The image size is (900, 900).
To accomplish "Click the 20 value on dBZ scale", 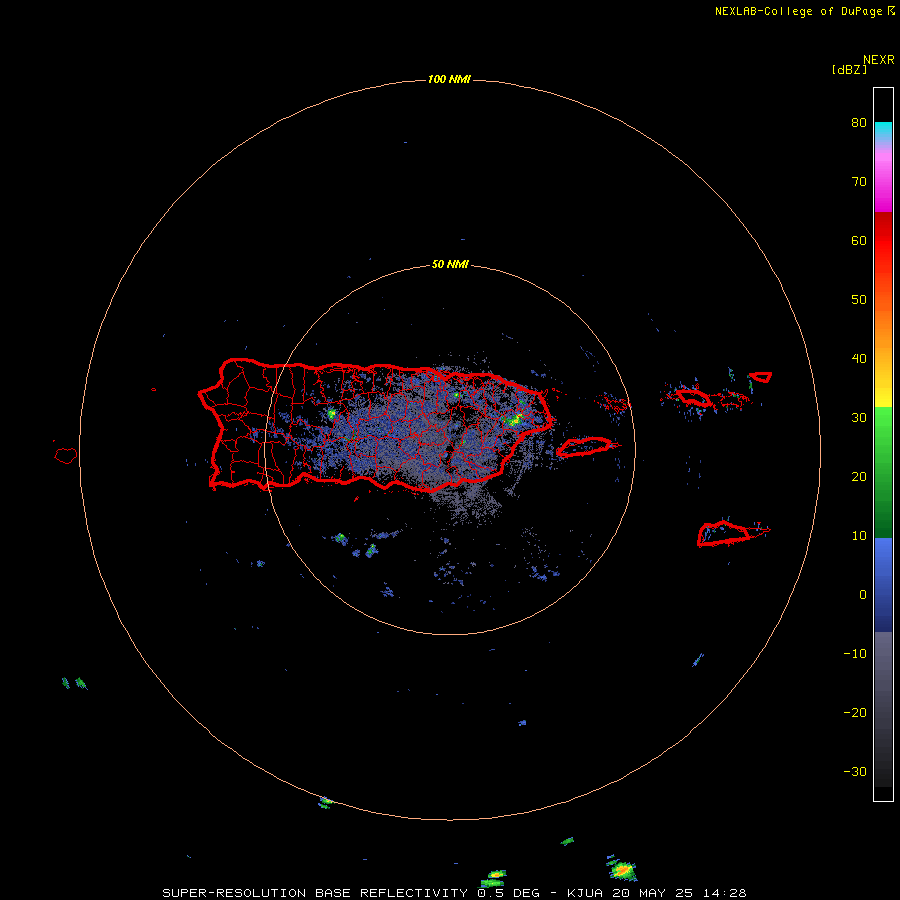I will point(859,477).
